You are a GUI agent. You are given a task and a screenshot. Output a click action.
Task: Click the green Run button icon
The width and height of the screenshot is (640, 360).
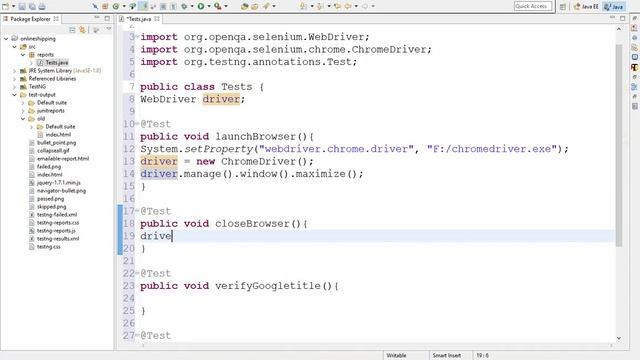click(201, 6)
